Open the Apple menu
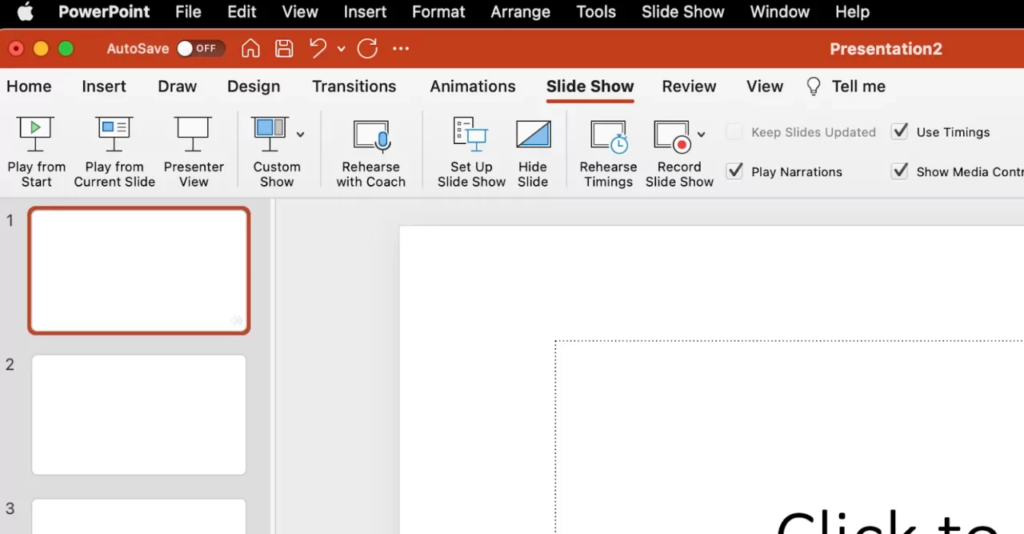 [25, 12]
